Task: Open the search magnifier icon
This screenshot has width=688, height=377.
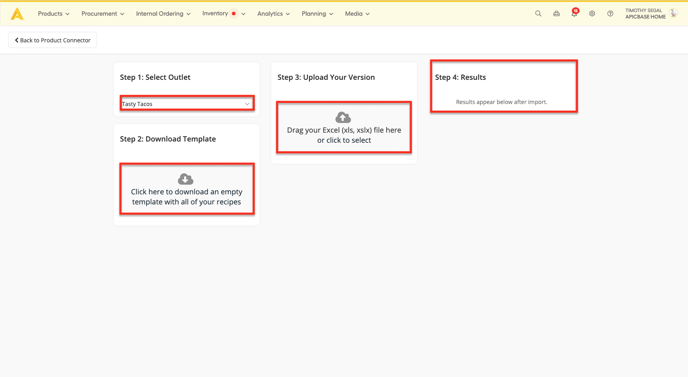Action: click(538, 14)
